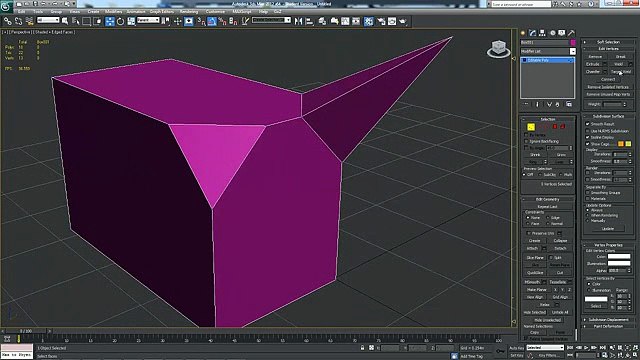640x360 pixels.
Task: Collapse the Edit Vertices rollout
Action: tap(608, 49)
